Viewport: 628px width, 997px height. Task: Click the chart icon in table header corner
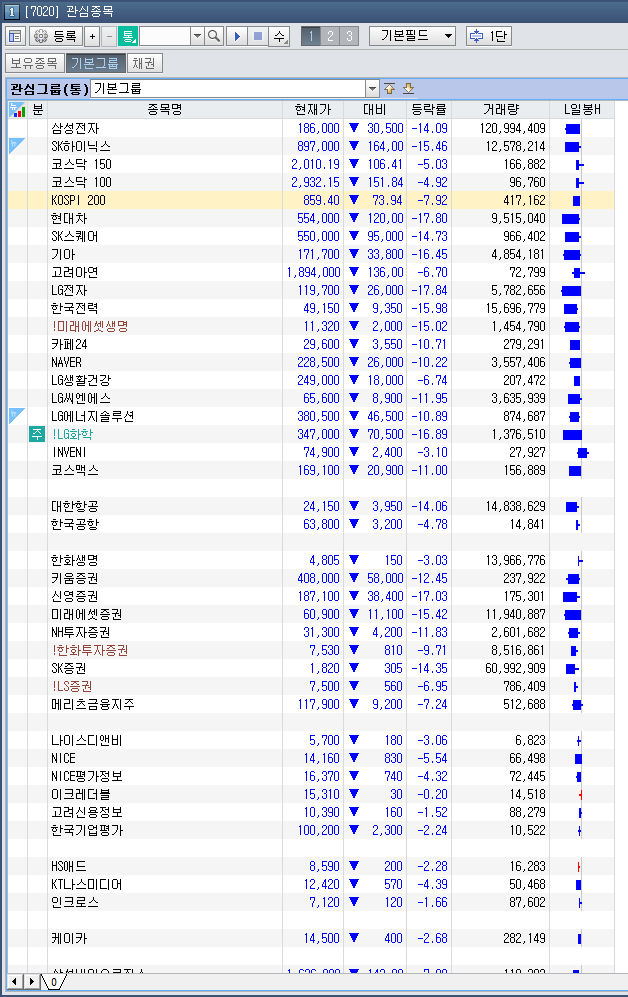pos(17,109)
